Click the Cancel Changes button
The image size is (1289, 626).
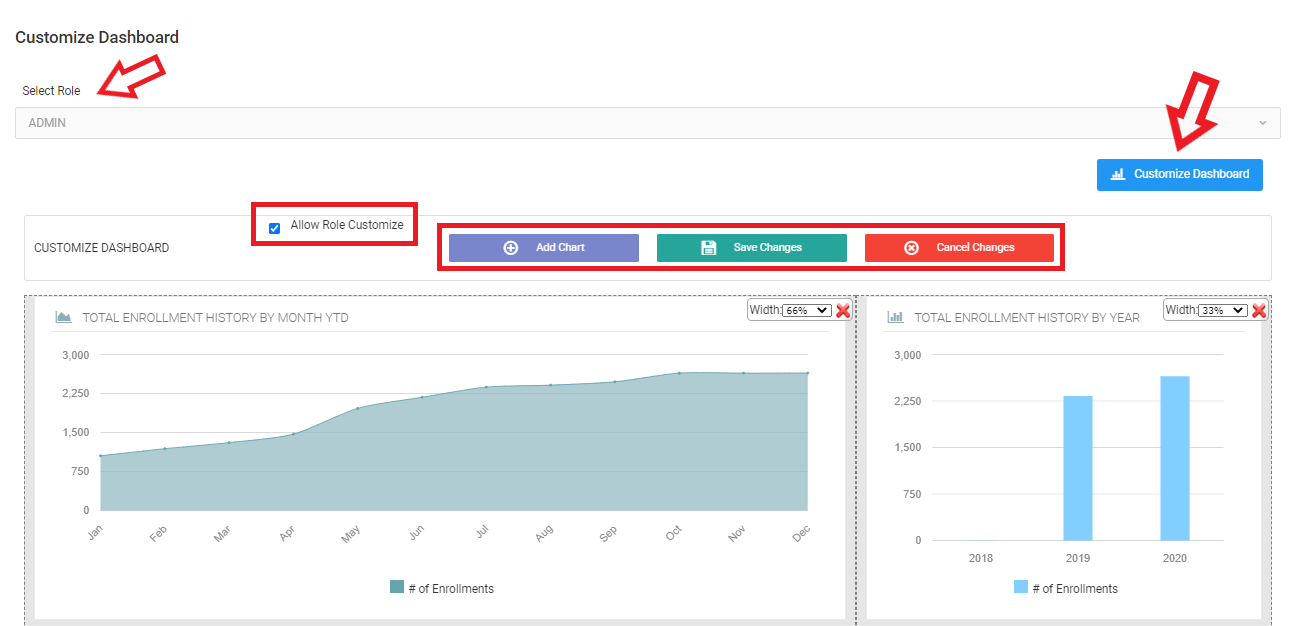tap(959, 248)
